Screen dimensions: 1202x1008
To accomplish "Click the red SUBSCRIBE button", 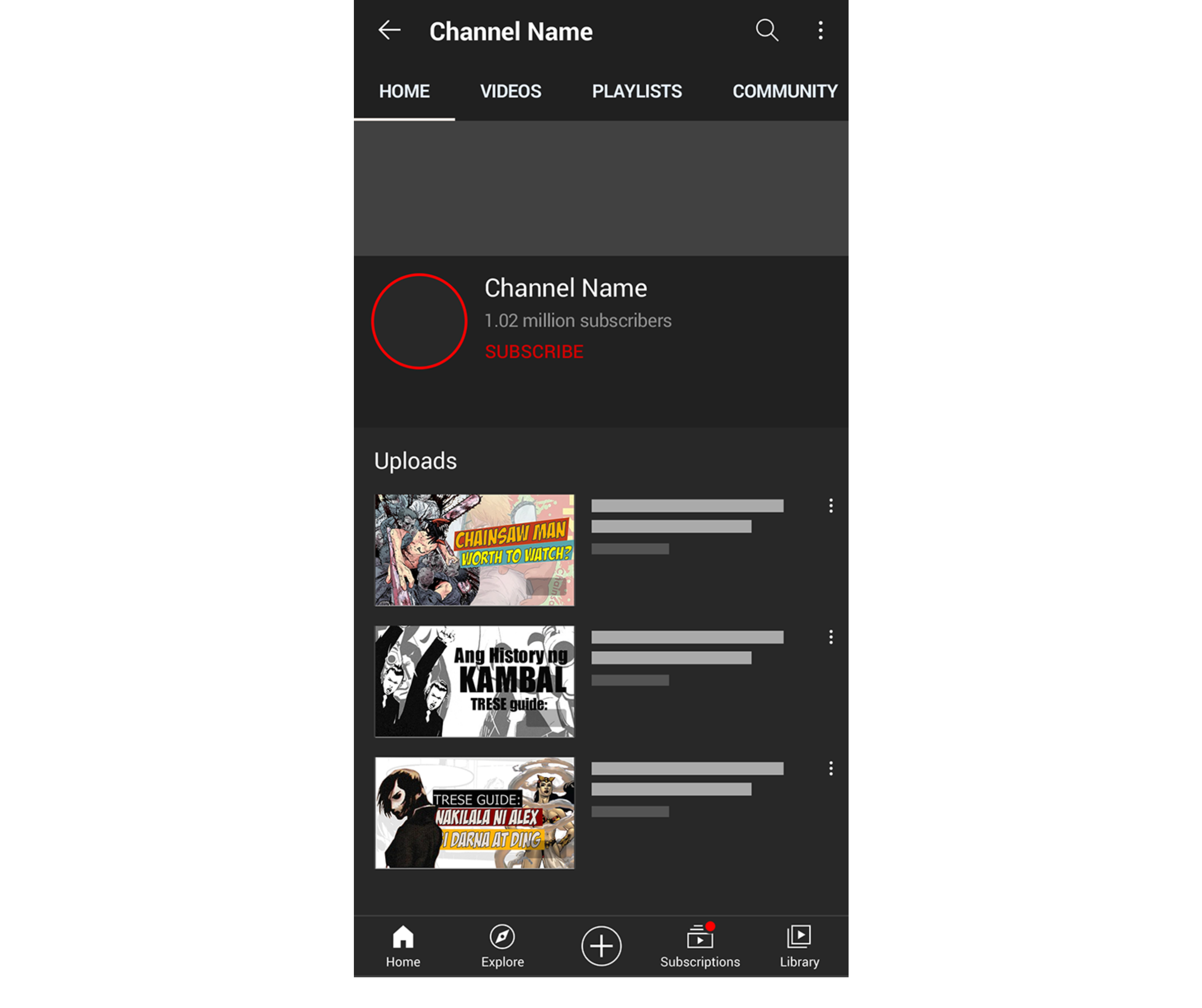I will click(534, 352).
